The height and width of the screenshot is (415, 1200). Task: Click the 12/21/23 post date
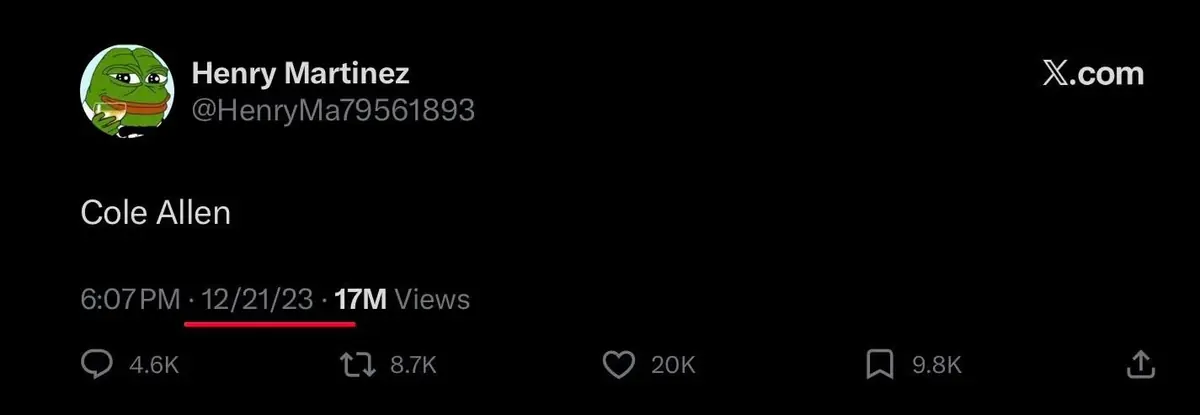click(x=257, y=298)
